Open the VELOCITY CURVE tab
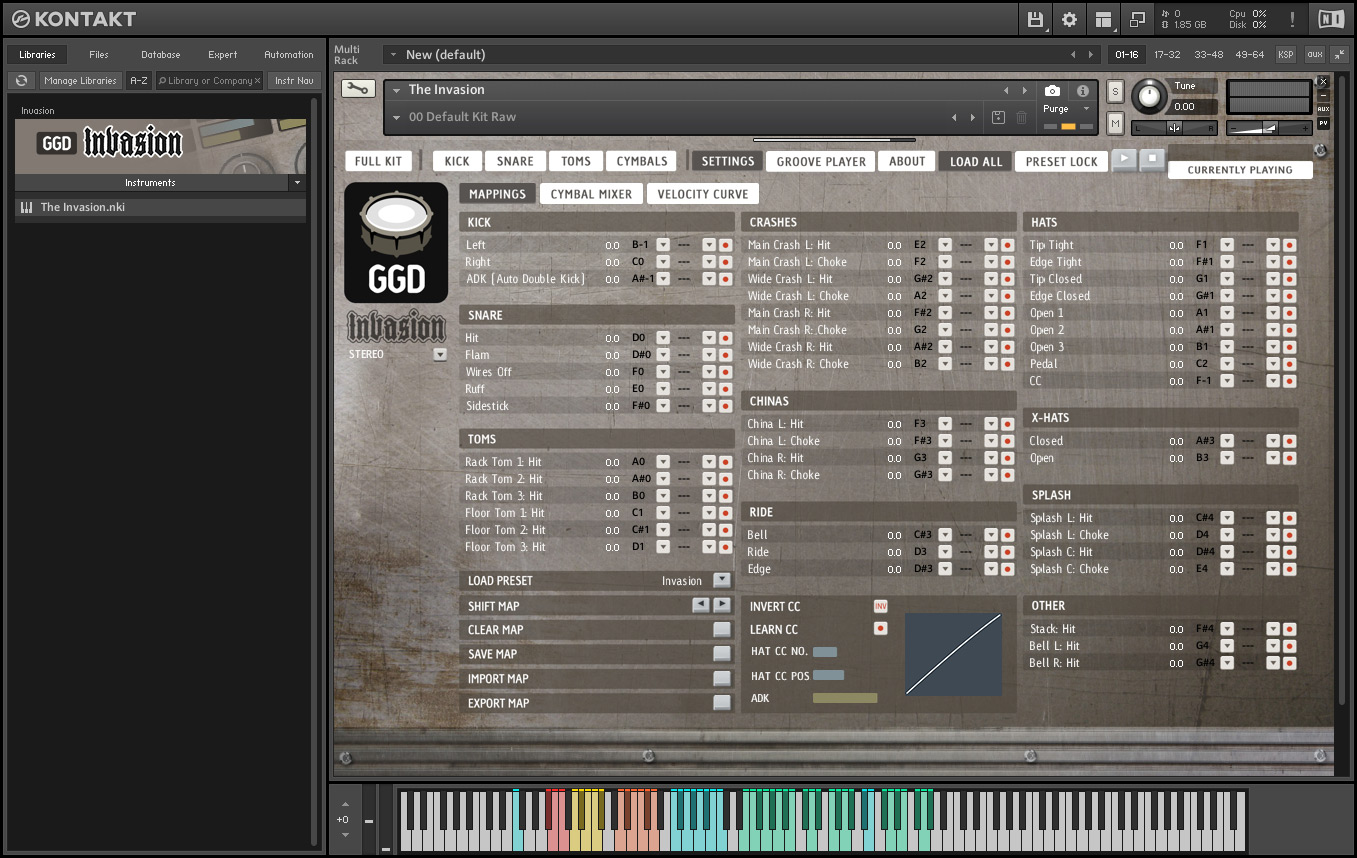Screen dimensions: 1357x858 [x=703, y=194]
